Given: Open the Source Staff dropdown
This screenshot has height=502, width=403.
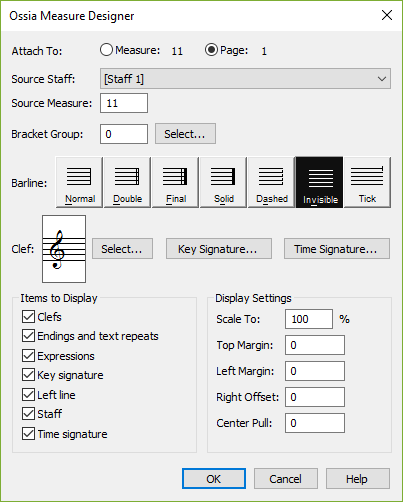Looking at the screenshot, I should [x=245, y=79].
